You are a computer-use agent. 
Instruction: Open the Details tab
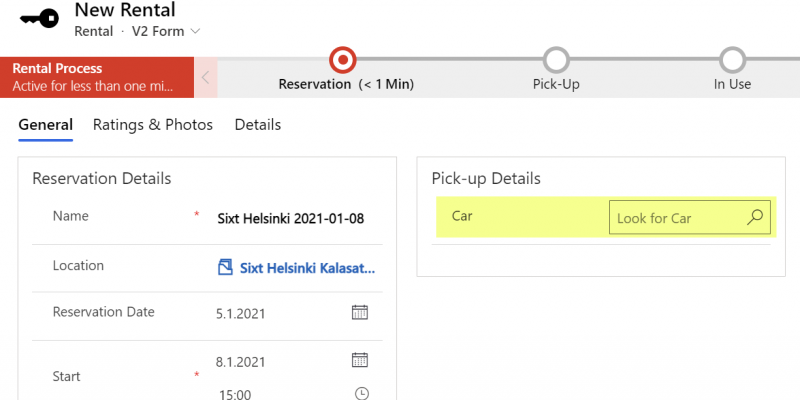coord(258,125)
